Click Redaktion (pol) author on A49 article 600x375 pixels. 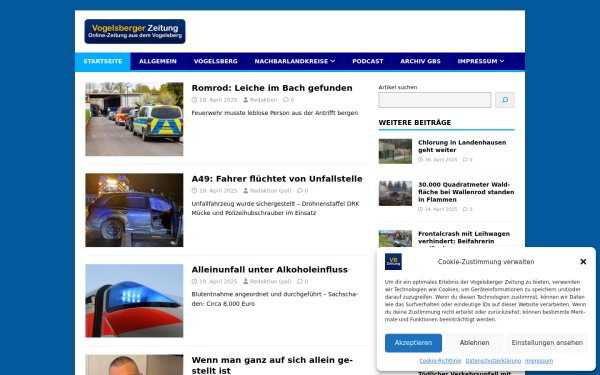[x=271, y=191]
